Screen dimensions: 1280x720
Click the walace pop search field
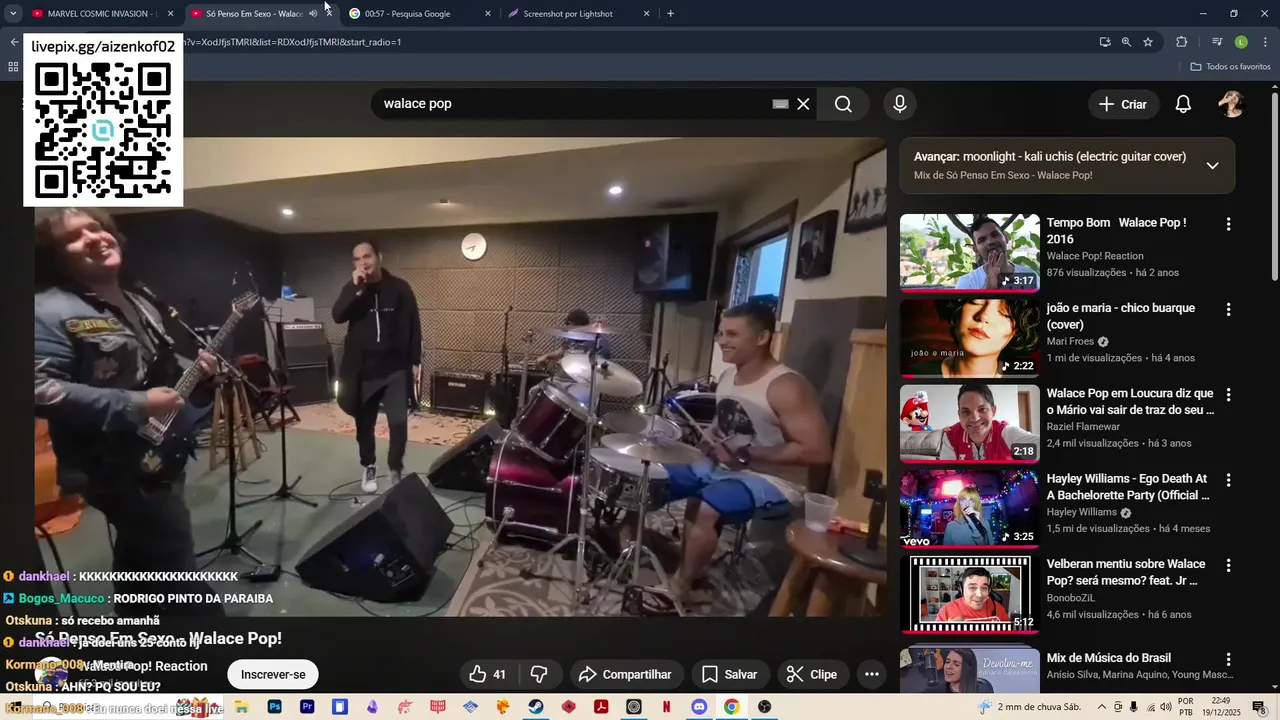(x=570, y=104)
